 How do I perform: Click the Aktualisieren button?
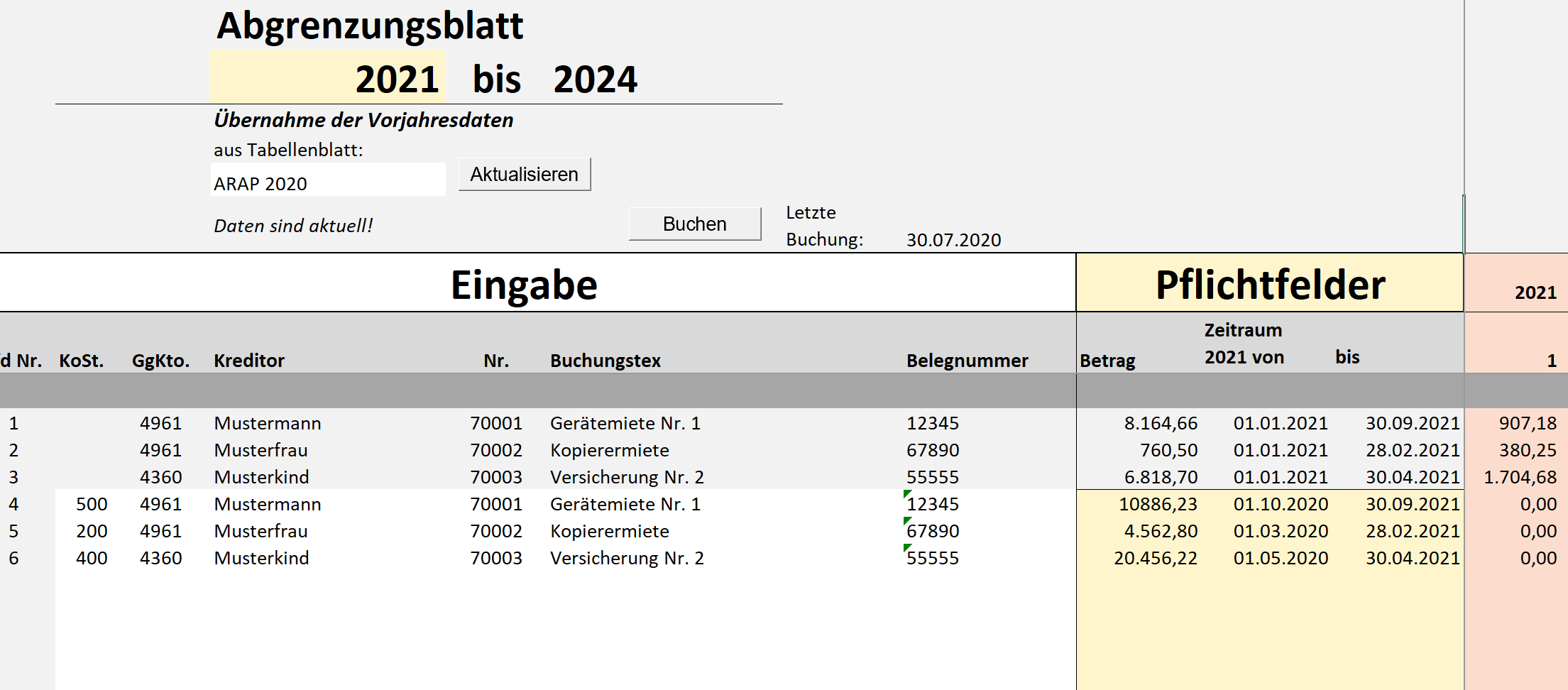pos(524,174)
